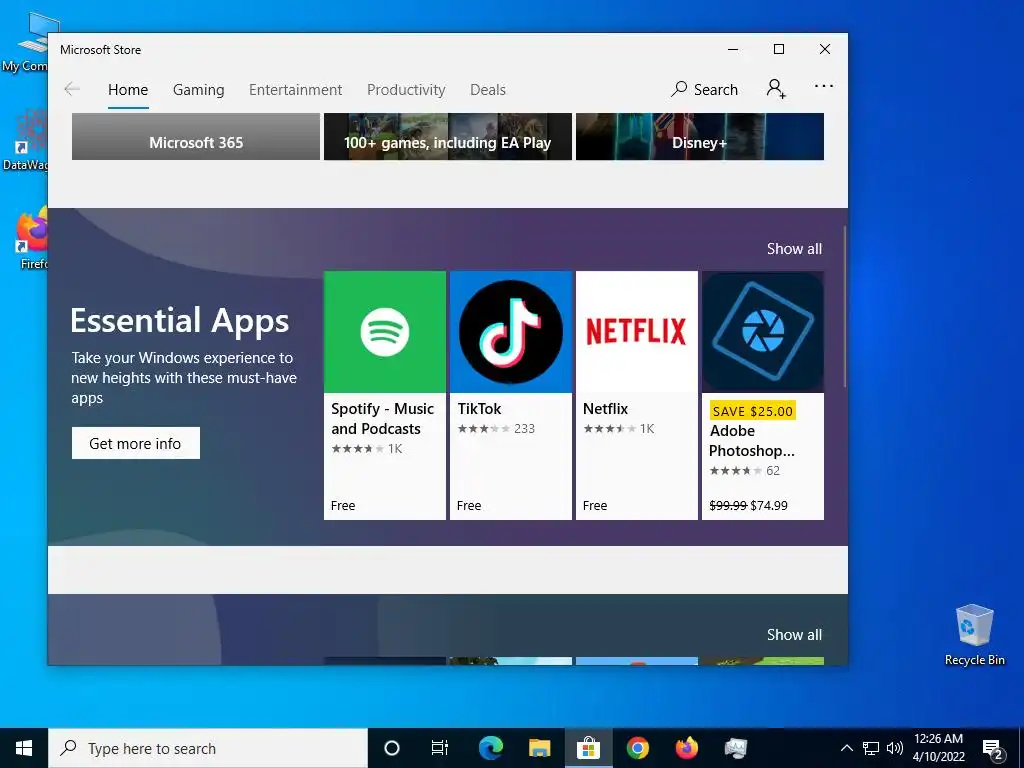Open the monitor app icon on taskbar

click(736, 748)
